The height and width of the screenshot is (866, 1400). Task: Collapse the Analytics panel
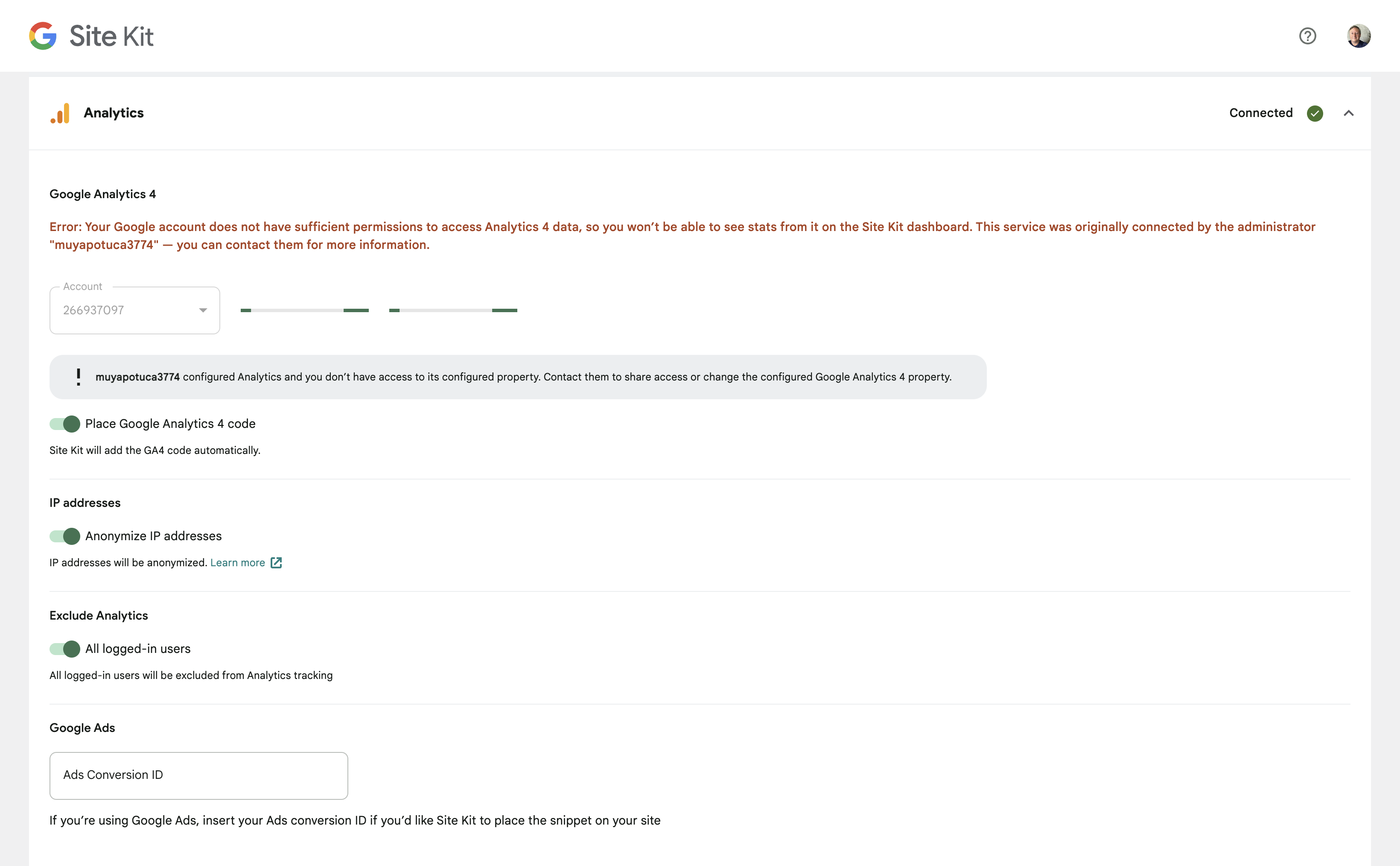point(1349,113)
